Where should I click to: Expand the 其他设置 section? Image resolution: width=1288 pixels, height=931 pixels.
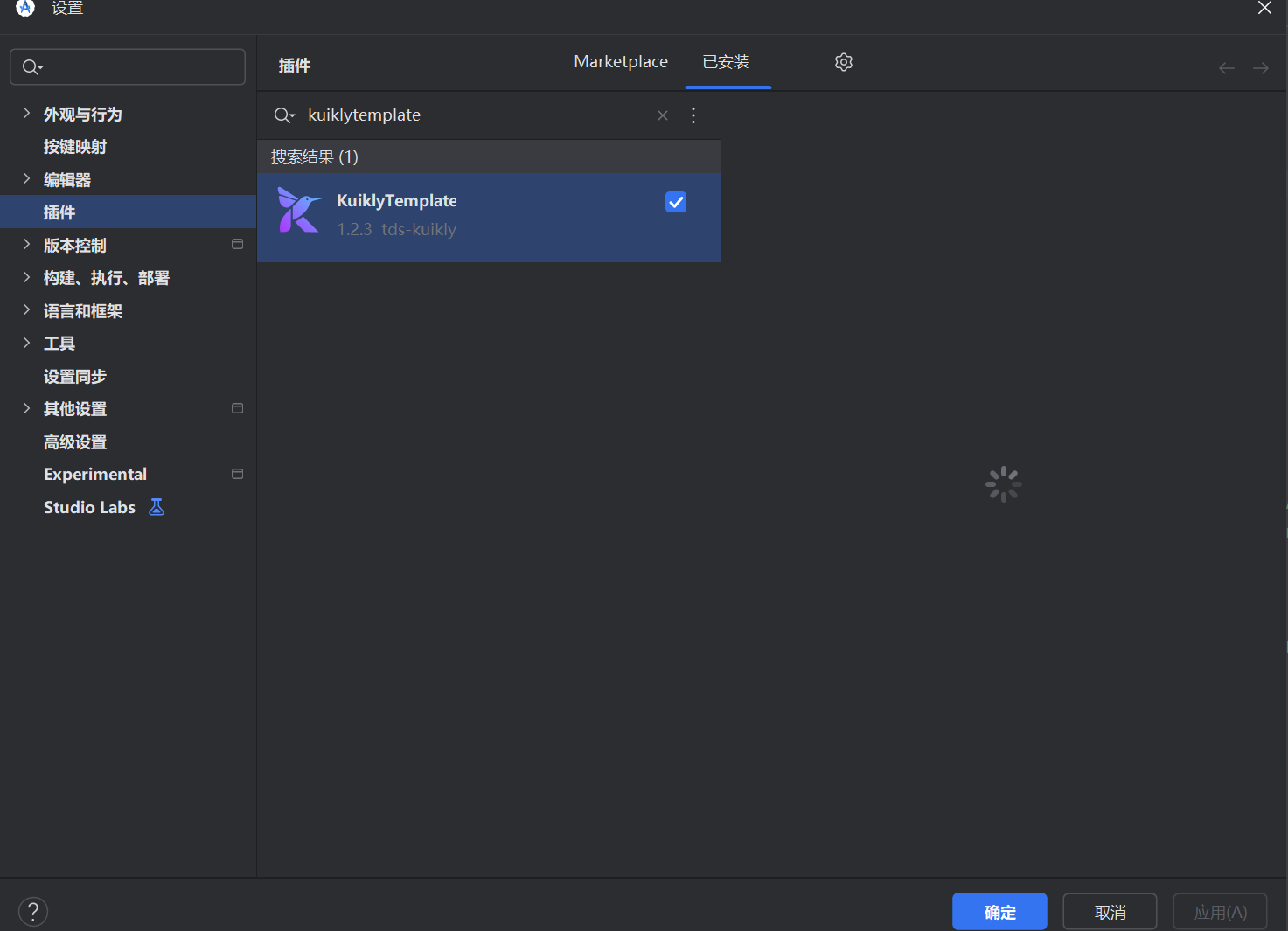click(x=26, y=408)
